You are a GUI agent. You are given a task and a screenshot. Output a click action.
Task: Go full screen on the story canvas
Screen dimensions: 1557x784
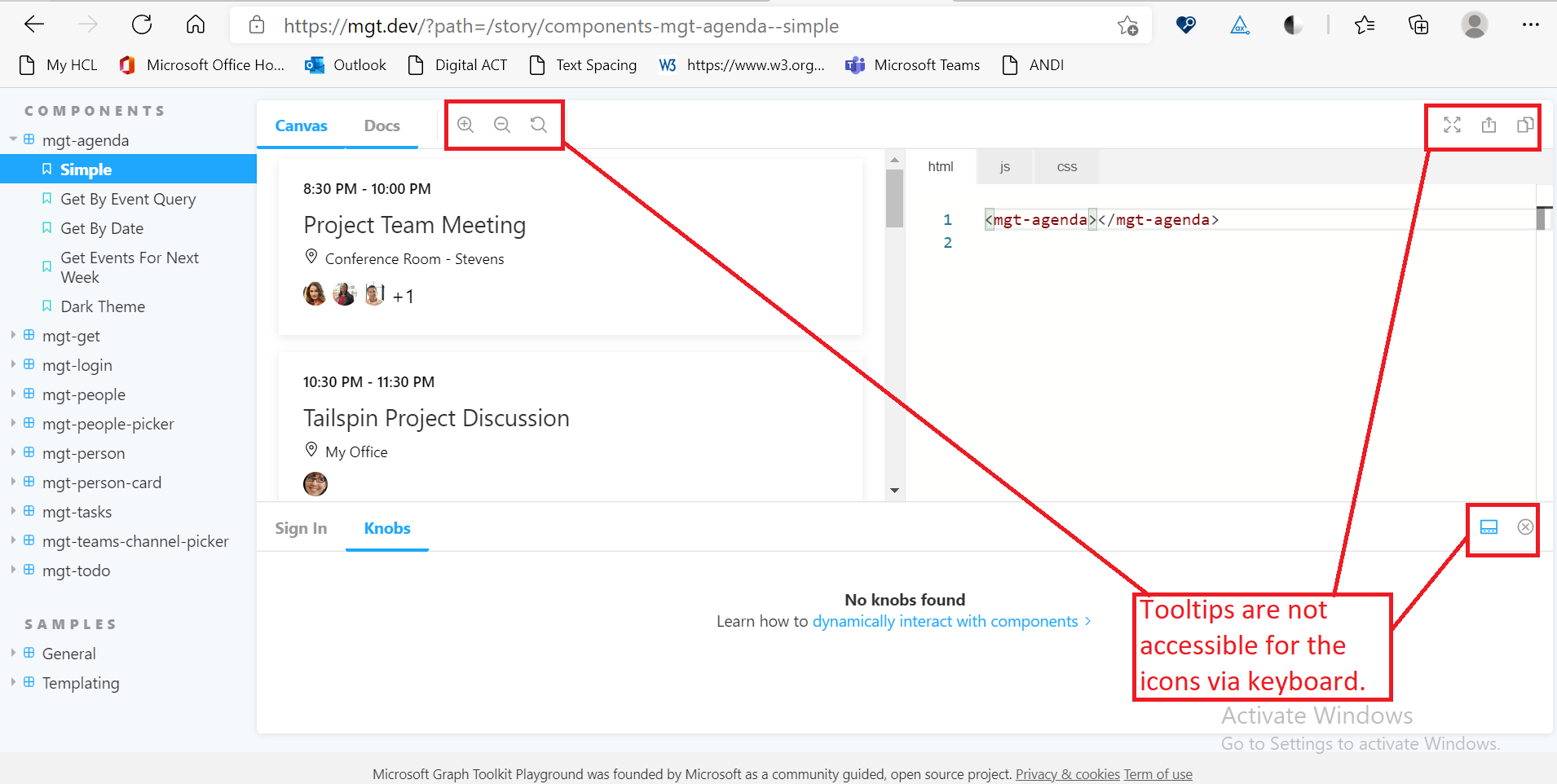click(x=1452, y=125)
